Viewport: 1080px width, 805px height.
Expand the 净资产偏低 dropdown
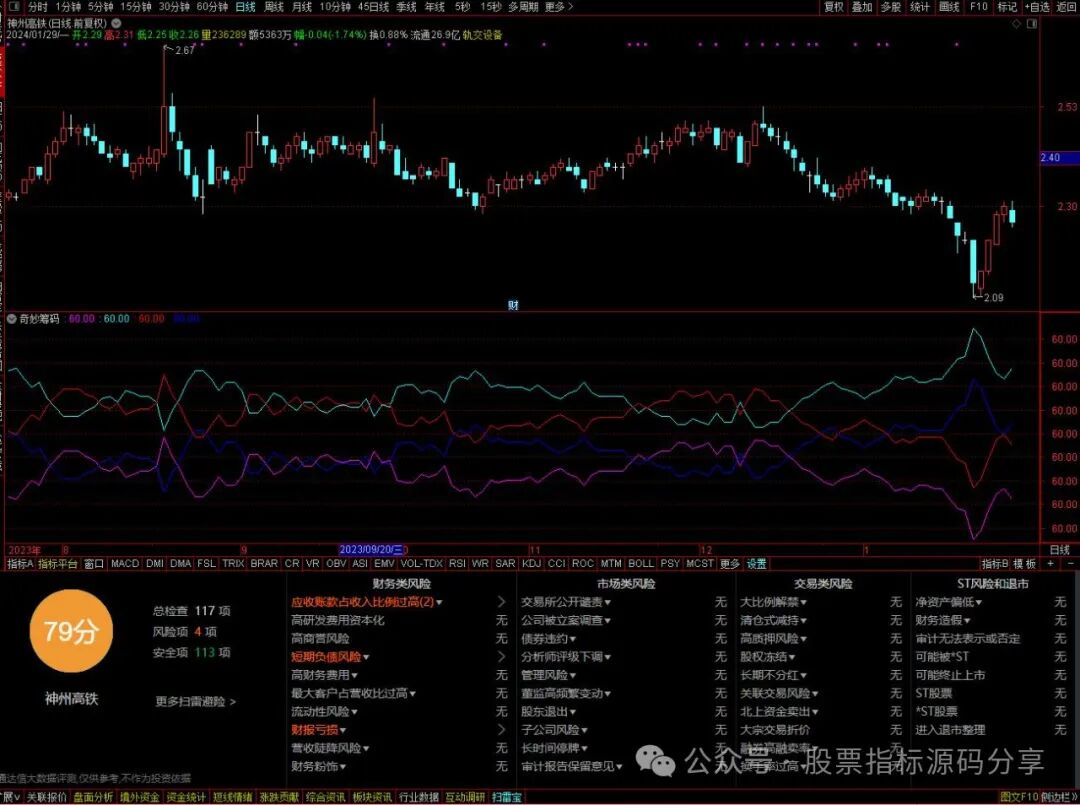[x=978, y=603]
